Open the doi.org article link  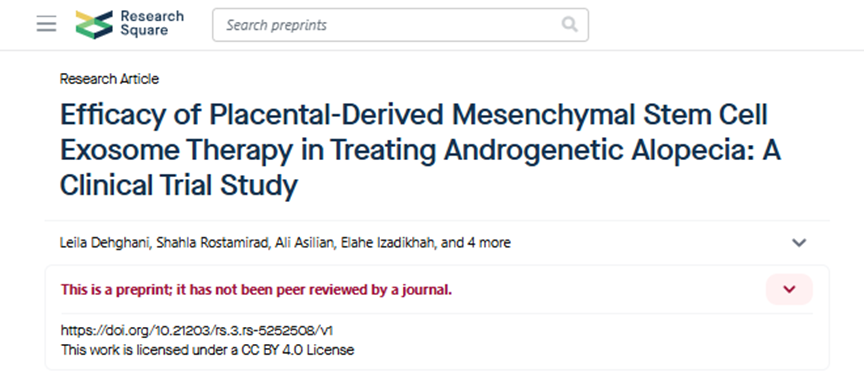[197, 331]
